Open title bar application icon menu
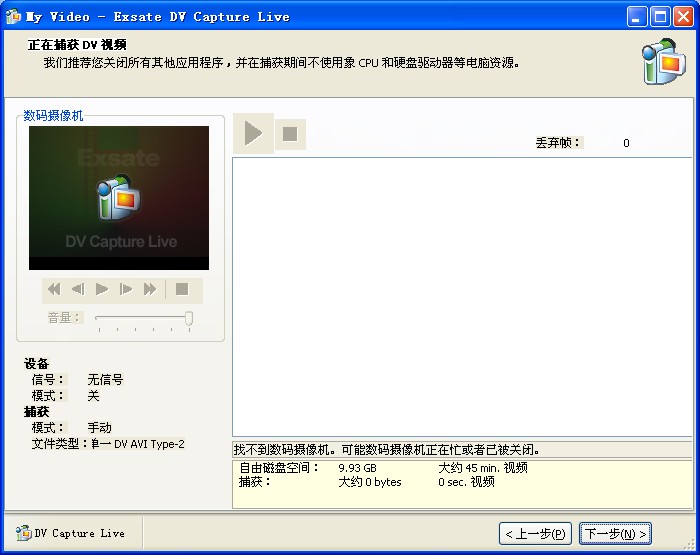The width and height of the screenshot is (700, 555). 13,17
